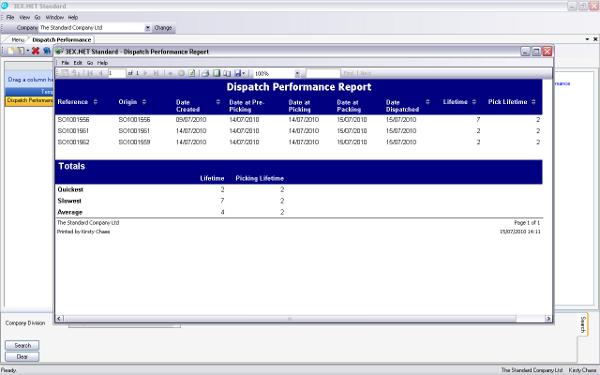Click the horizontal scrollbar thumb in report
The image size is (600, 375).
click(290, 318)
